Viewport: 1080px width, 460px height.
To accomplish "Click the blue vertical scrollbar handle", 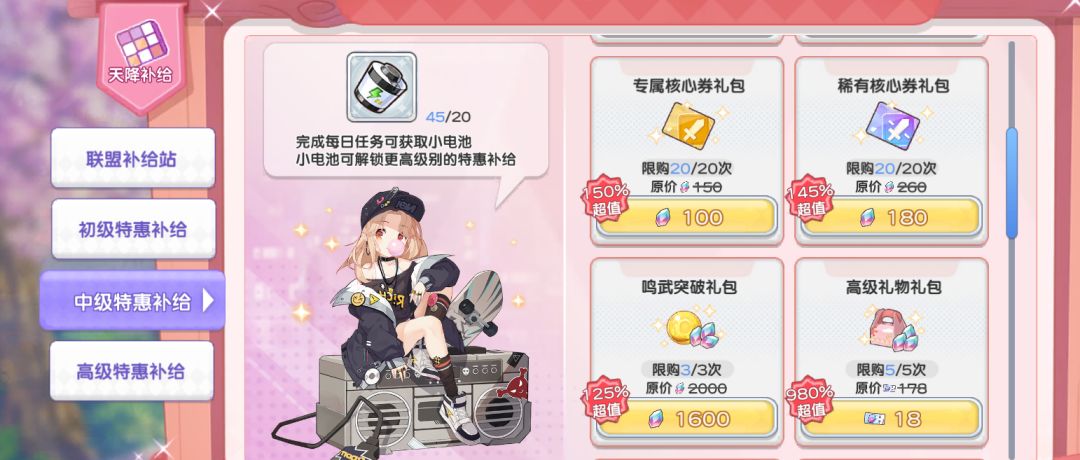I will pyautogui.click(x=1011, y=183).
